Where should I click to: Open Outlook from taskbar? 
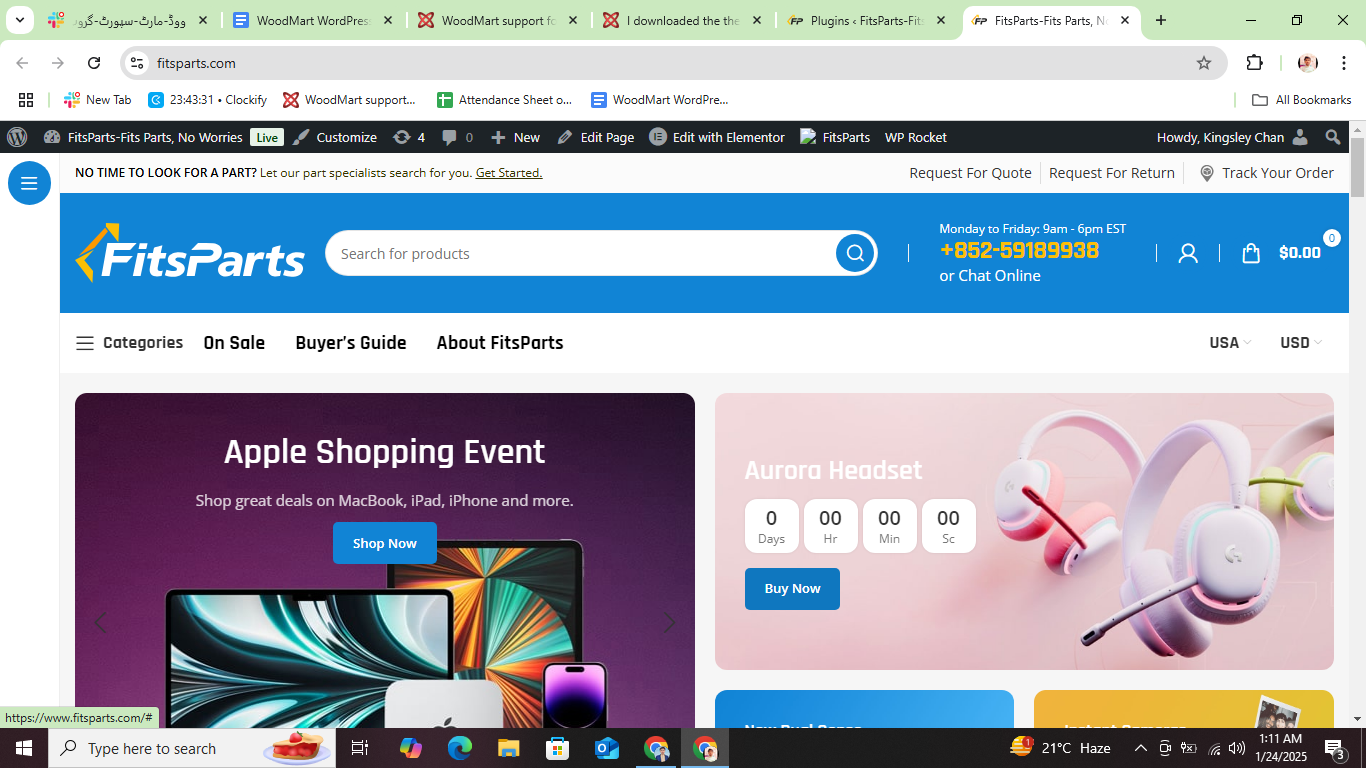[x=607, y=748]
